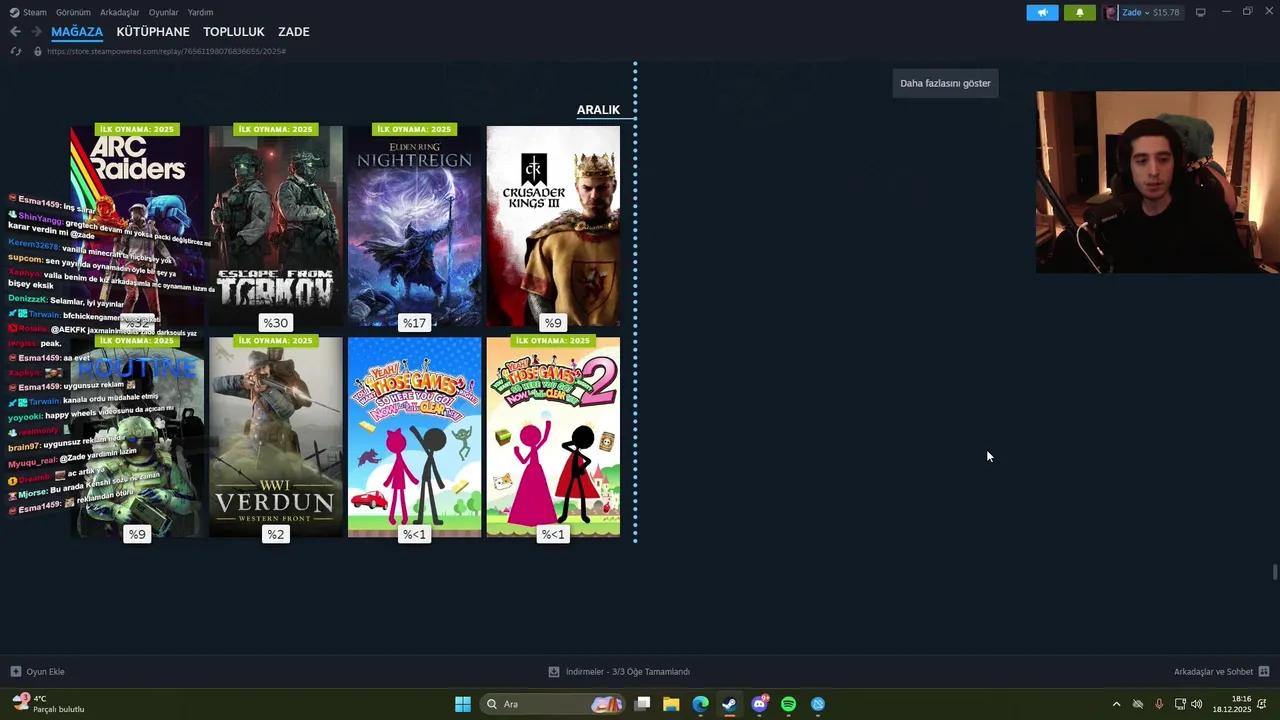The width and height of the screenshot is (1280, 720).
Task: Click the page vertical scrollbar handle
Action: pyautogui.click(x=1275, y=572)
